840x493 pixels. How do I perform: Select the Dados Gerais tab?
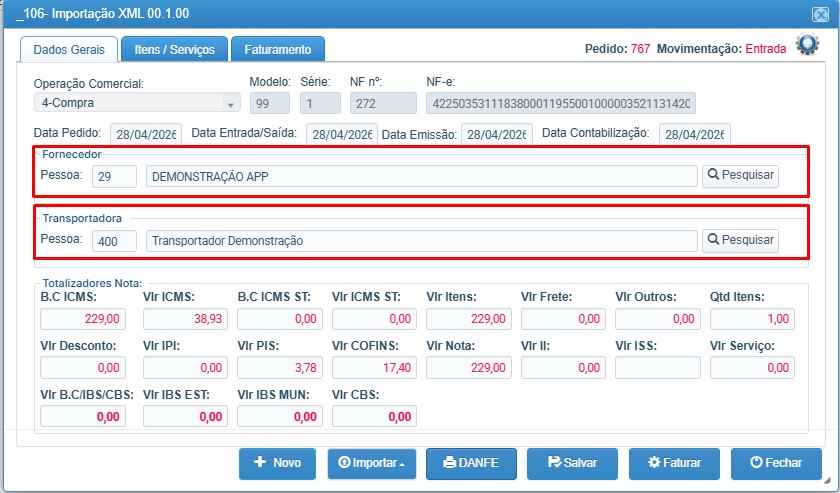(69, 50)
